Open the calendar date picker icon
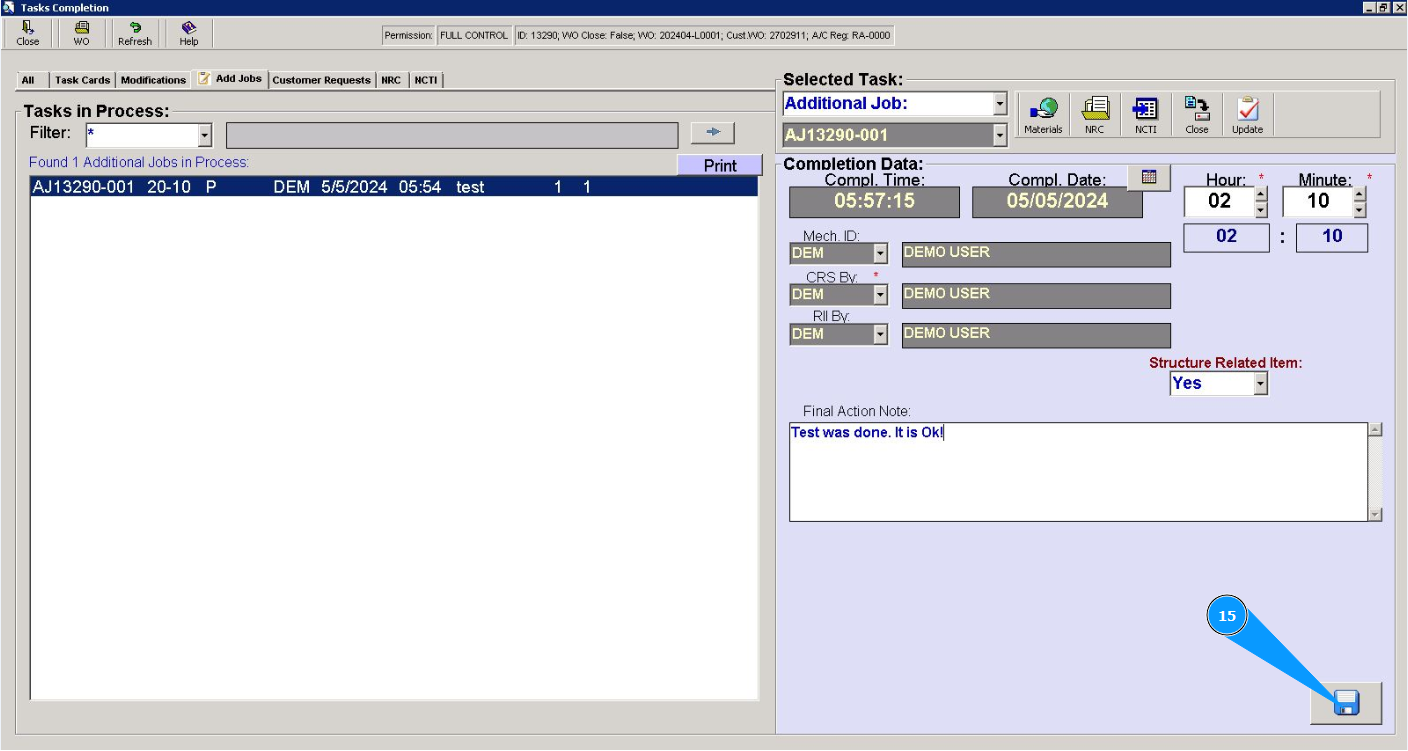 click(x=1149, y=177)
